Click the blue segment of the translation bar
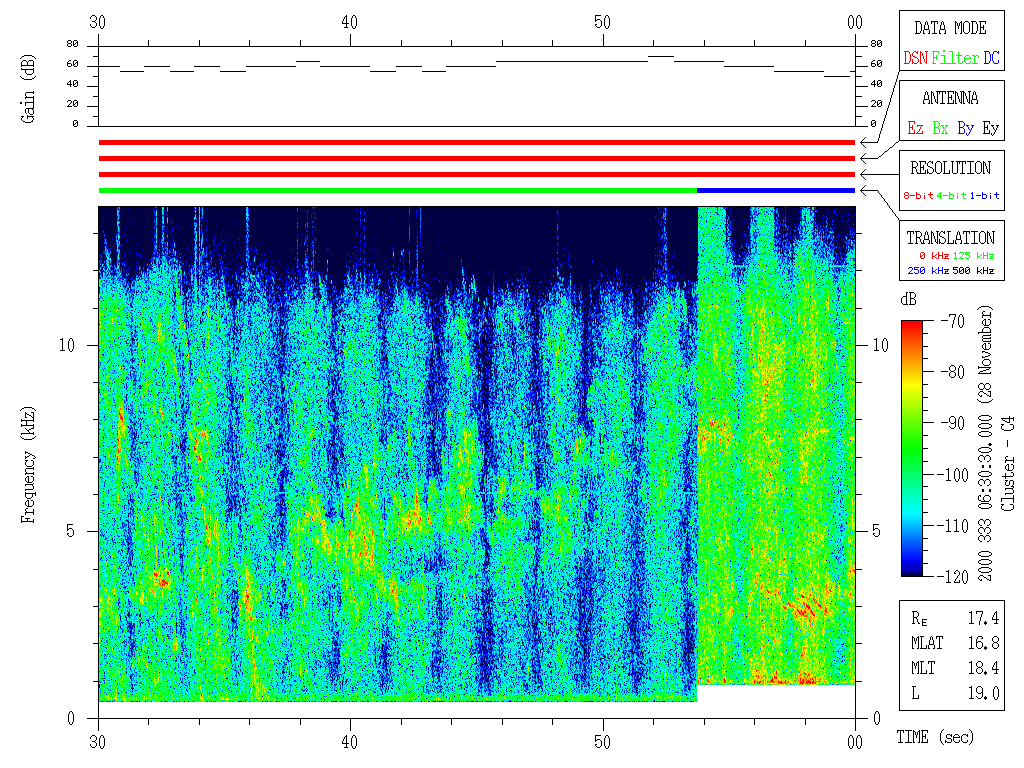The height and width of the screenshot is (768, 1024). (x=775, y=190)
